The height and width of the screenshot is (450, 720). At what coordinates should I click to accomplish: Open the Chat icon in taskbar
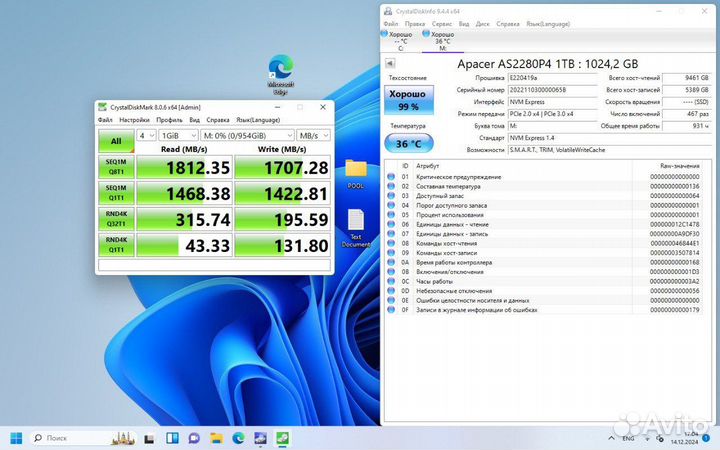194,438
